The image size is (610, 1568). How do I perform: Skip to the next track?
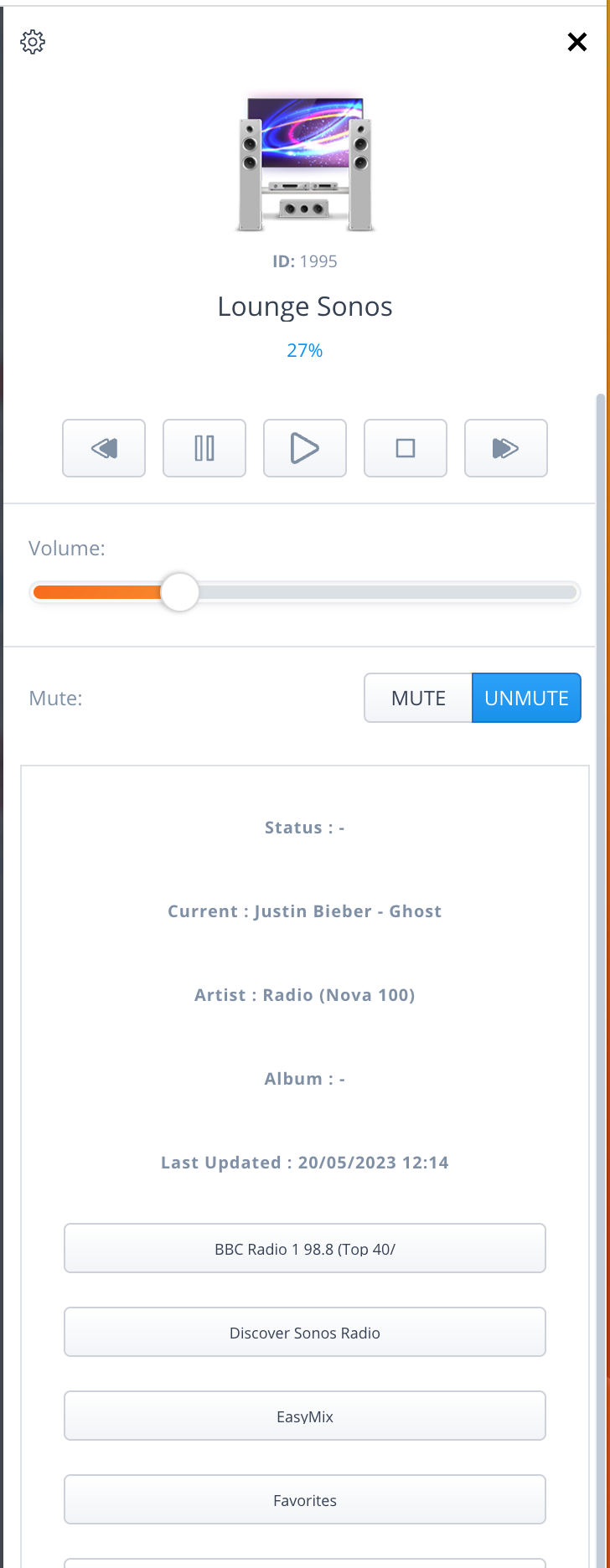[506, 448]
